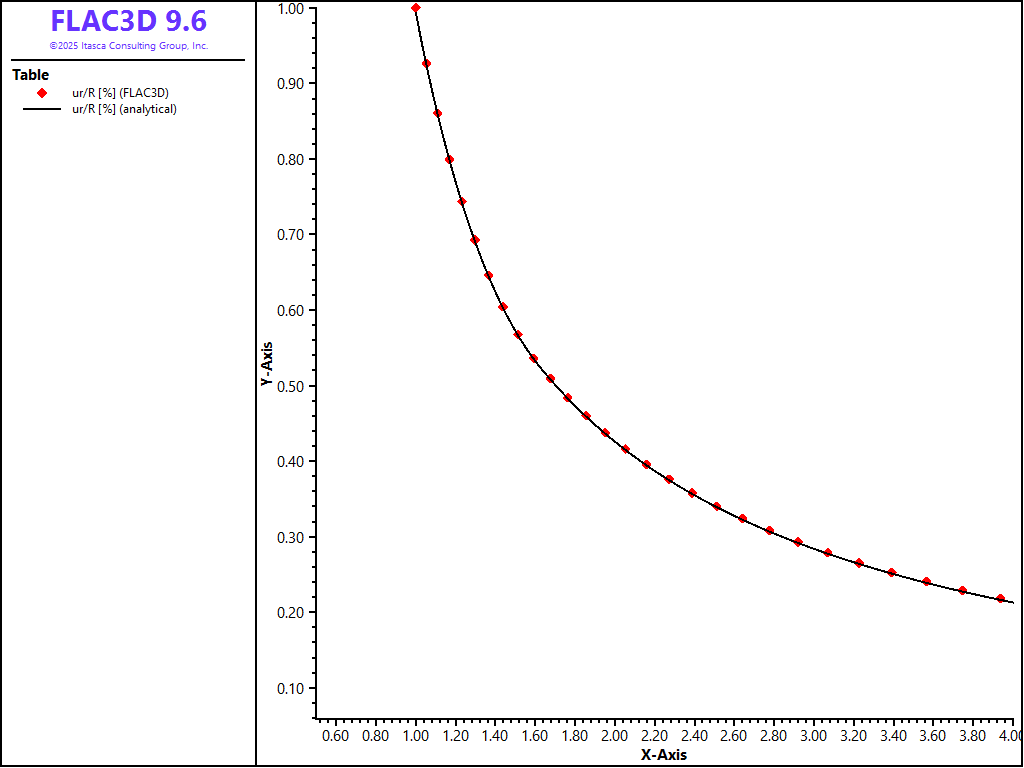Click the X-Axis title label
The image size is (1024, 768).
(664, 755)
